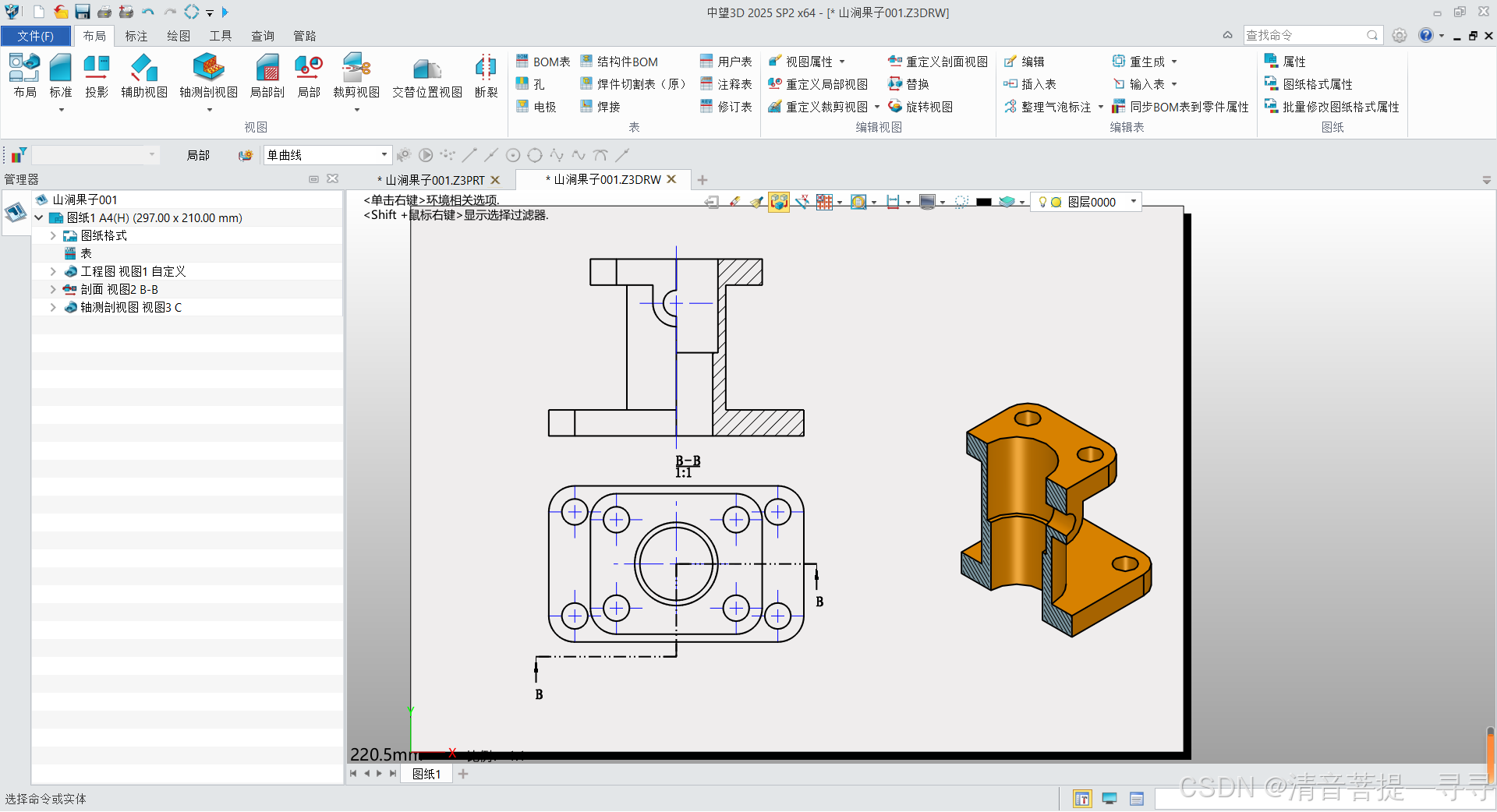The height and width of the screenshot is (812, 1497).
Task: Toggle the layer lightbulb visibility icon
Action: coord(1042,202)
